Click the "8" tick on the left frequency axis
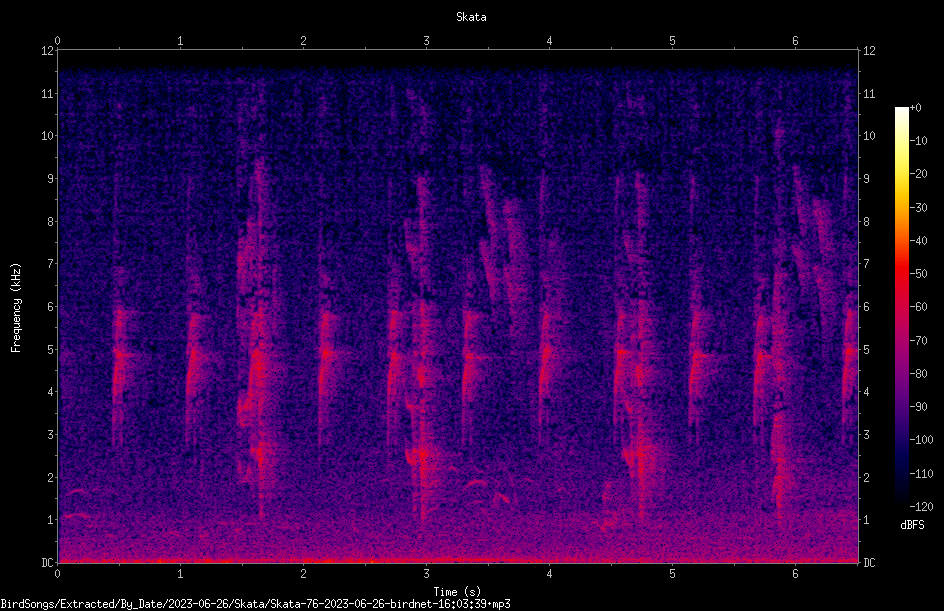944x611 pixels. click(50, 222)
